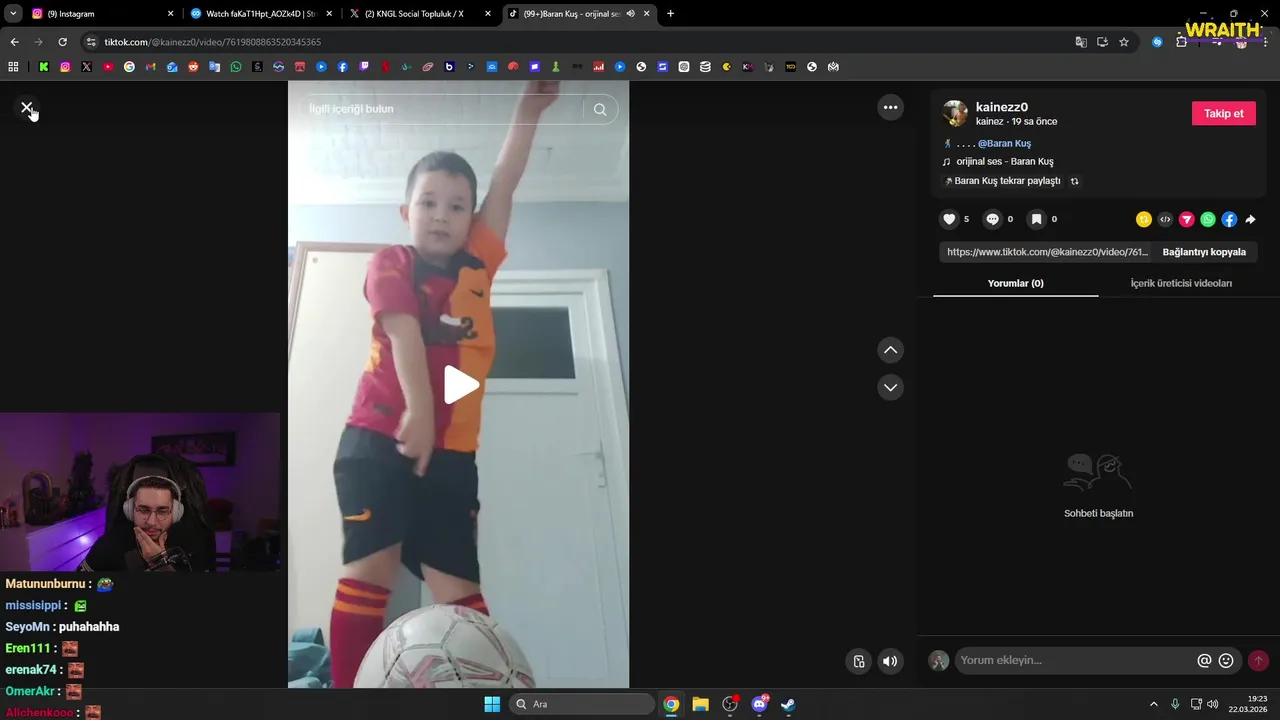Repost the video with the yellow repost icon
The height and width of the screenshot is (720, 1280).
[x=1144, y=219]
